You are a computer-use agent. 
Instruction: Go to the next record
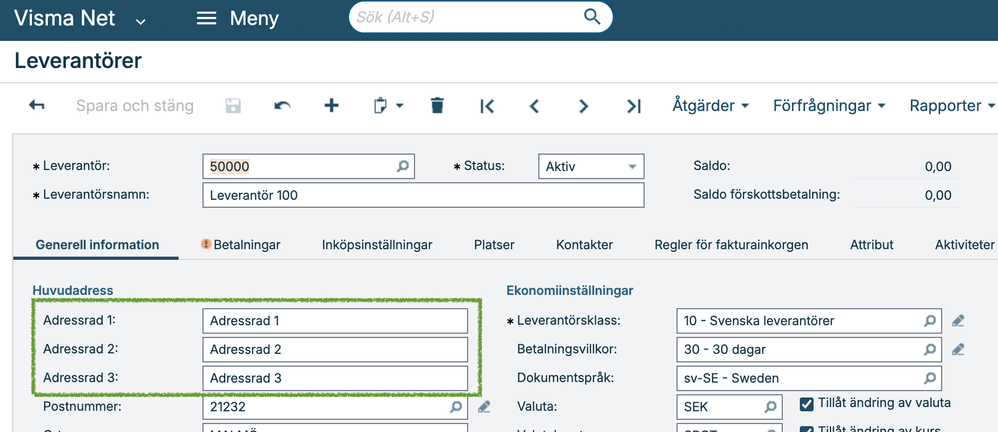coord(584,106)
